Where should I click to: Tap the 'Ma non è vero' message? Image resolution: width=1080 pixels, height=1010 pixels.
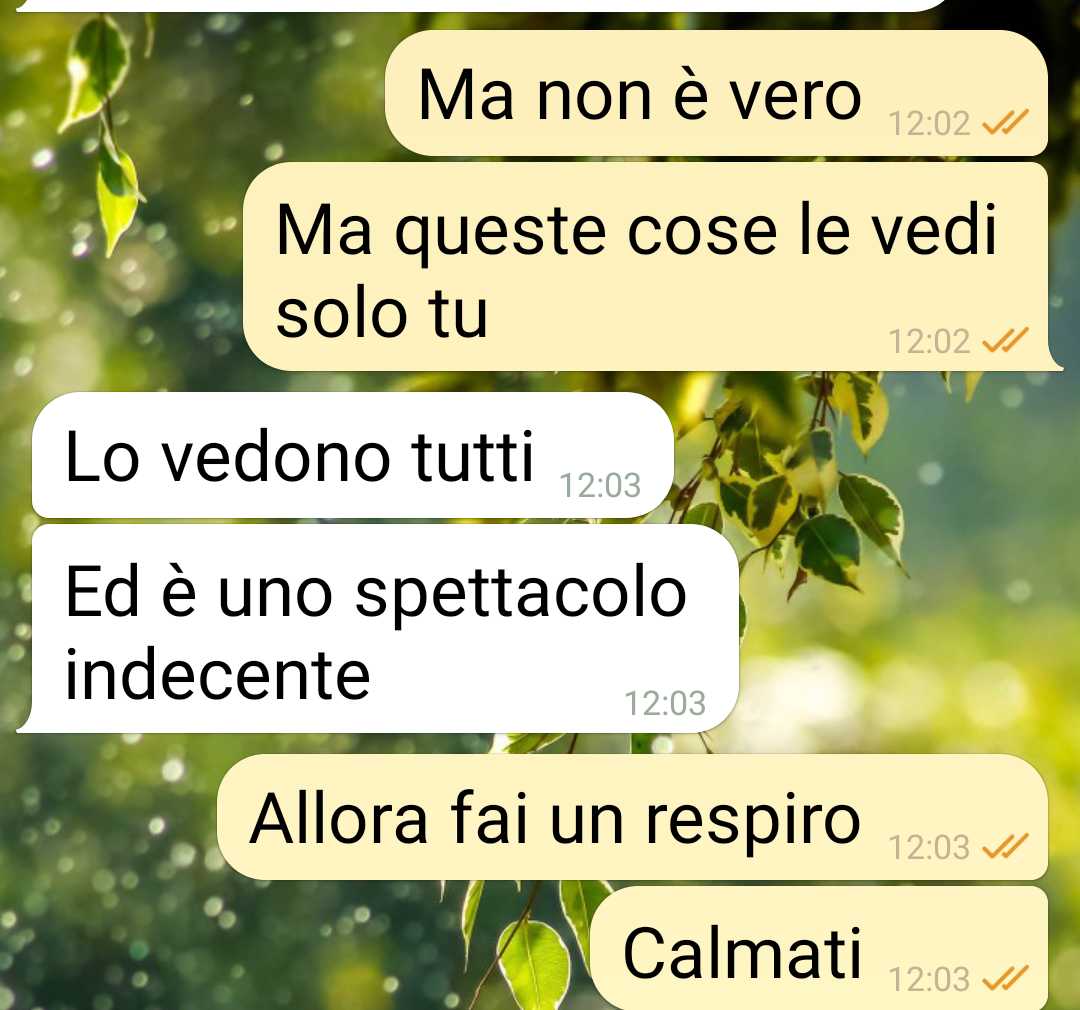(716, 93)
